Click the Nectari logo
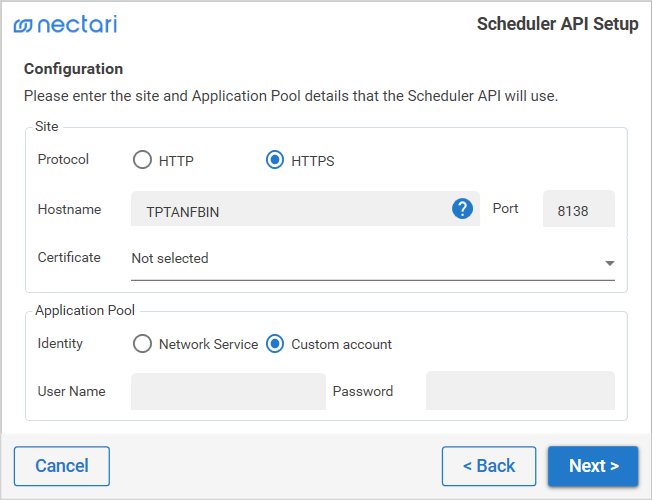The width and height of the screenshot is (652, 500). tap(65, 25)
